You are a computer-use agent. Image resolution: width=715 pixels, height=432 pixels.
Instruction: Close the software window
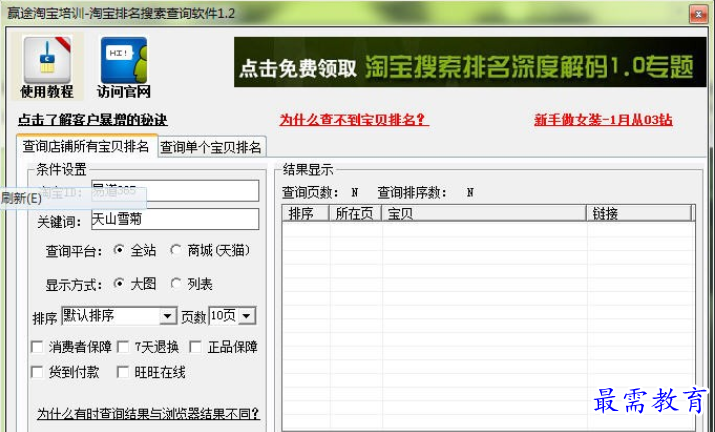tap(698, 14)
